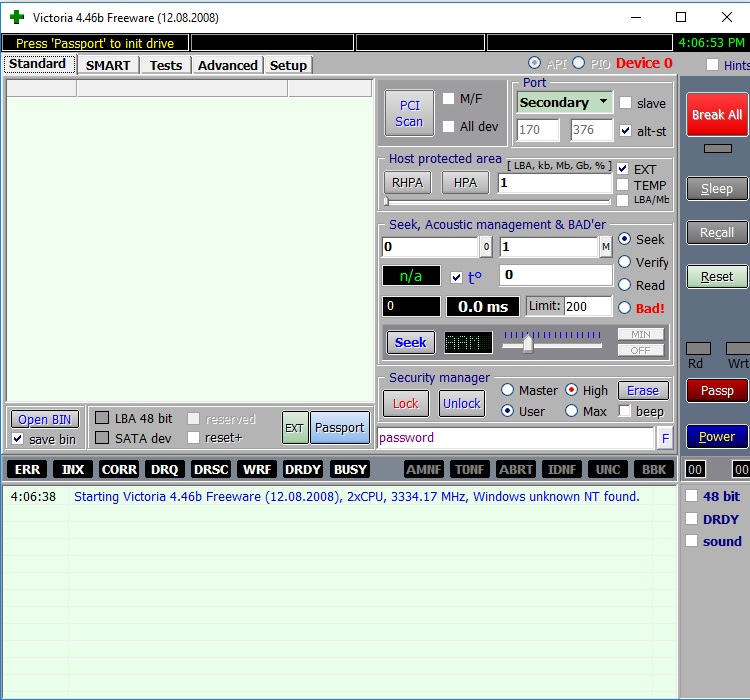Click the Lock security button
The width and height of the screenshot is (750, 700).
[x=405, y=404]
